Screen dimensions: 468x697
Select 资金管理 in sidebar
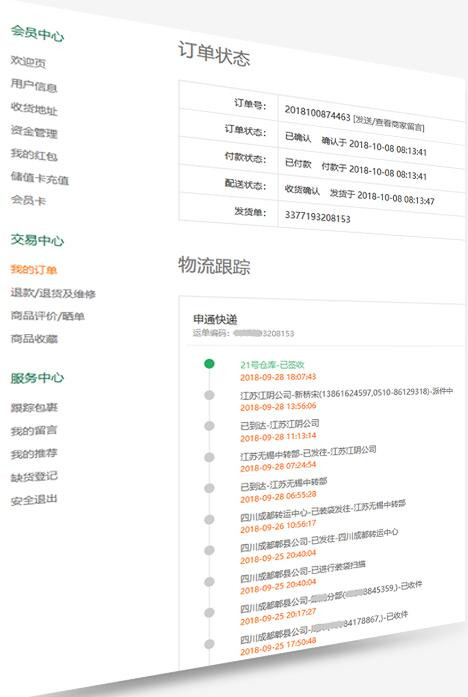[x=34, y=132]
